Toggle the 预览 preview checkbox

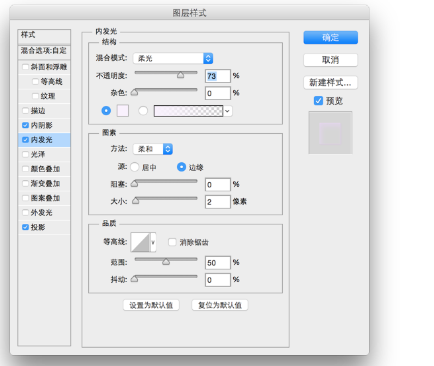coord(318,101)
